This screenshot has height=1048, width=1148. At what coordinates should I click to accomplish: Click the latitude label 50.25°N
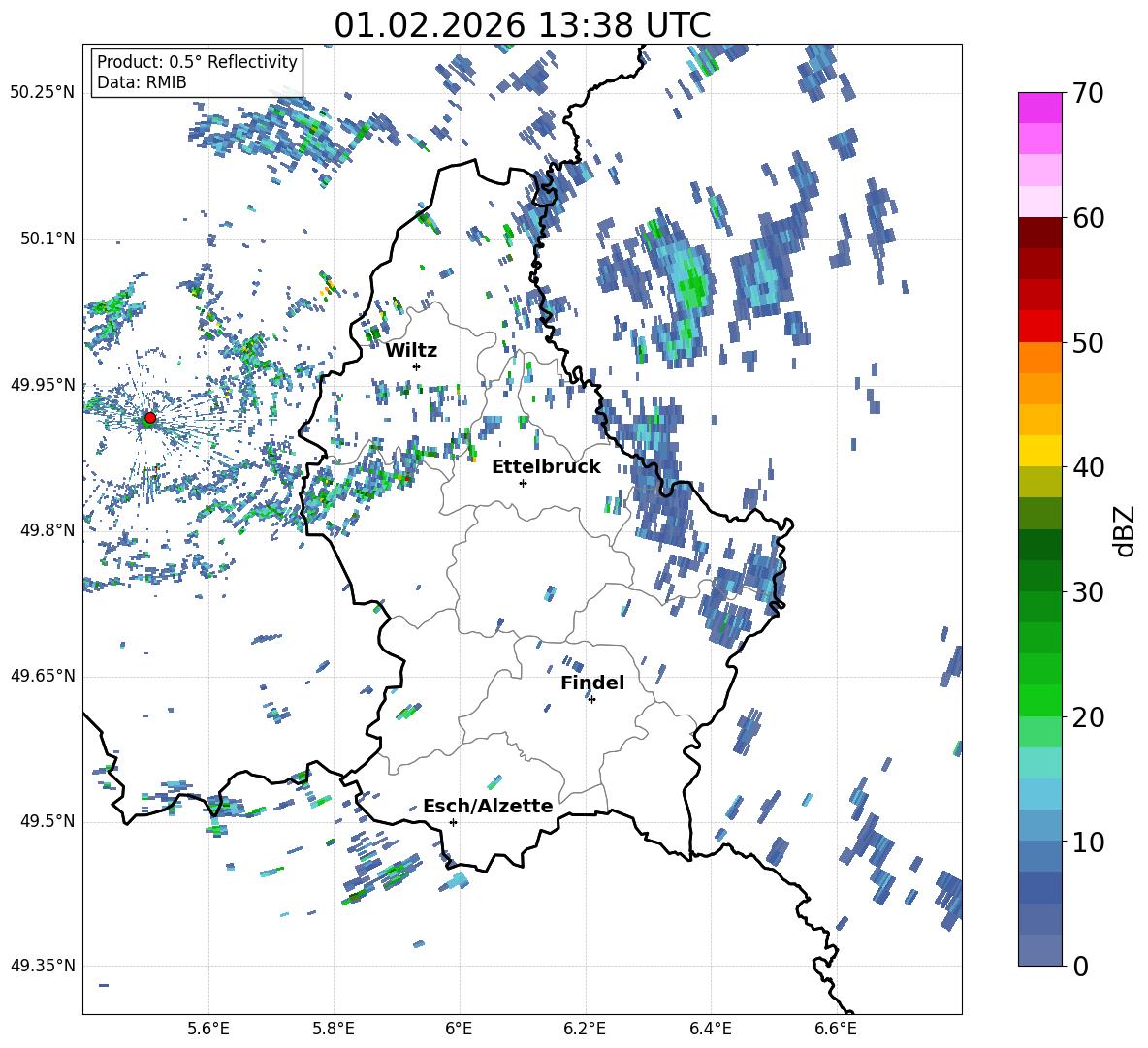[x=43, y=93]
